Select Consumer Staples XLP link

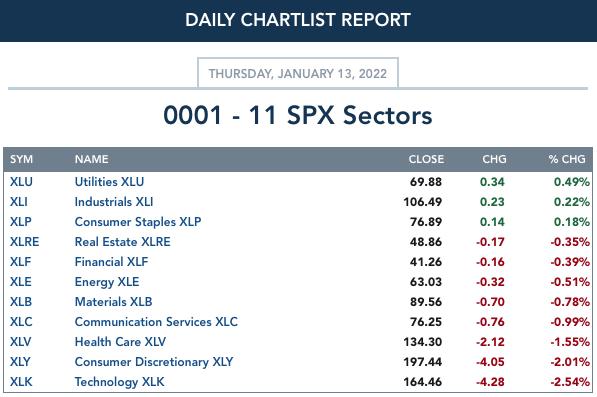click(x=138, y=222)
